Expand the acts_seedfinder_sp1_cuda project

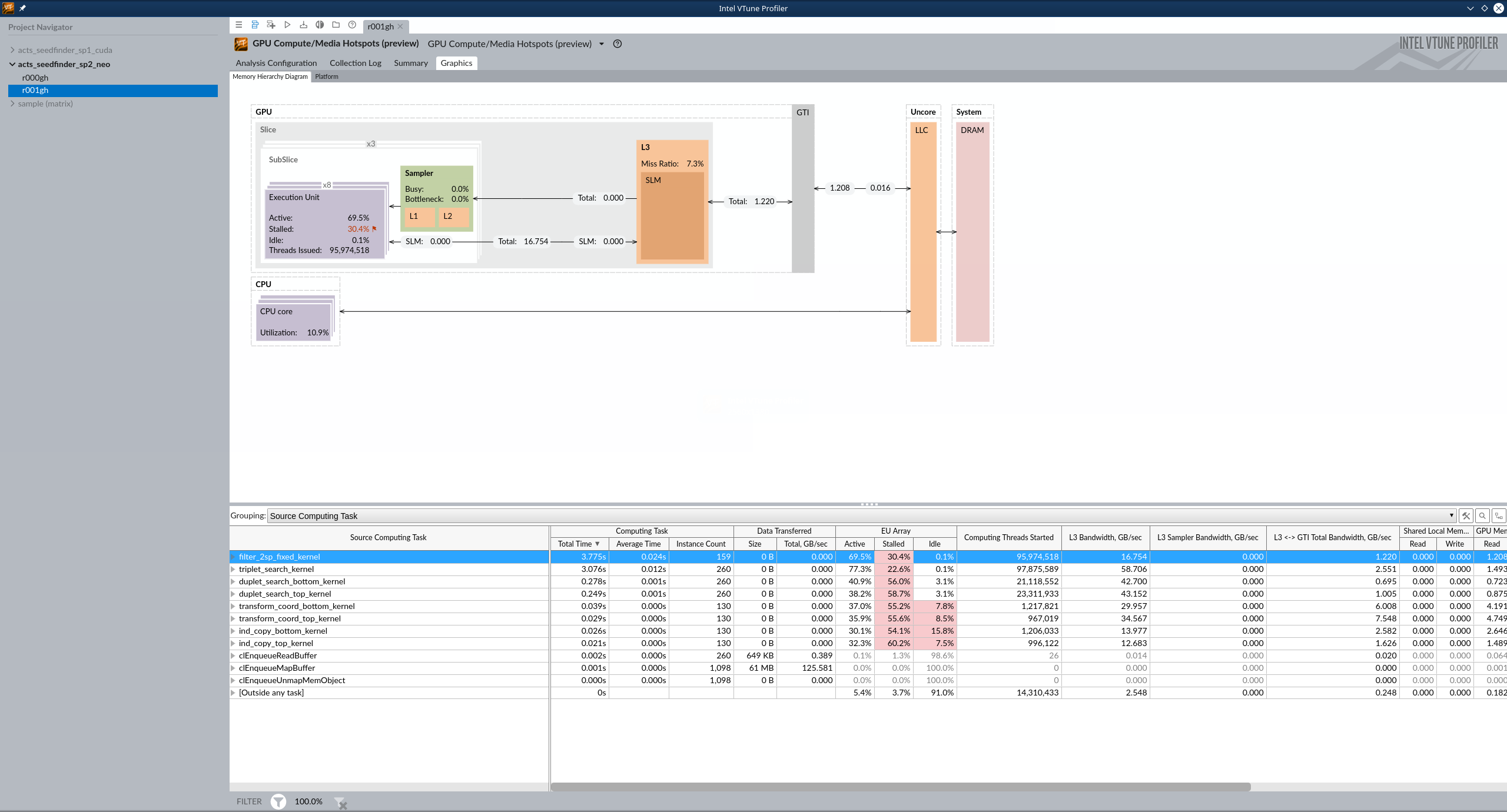tap(12, 50)
